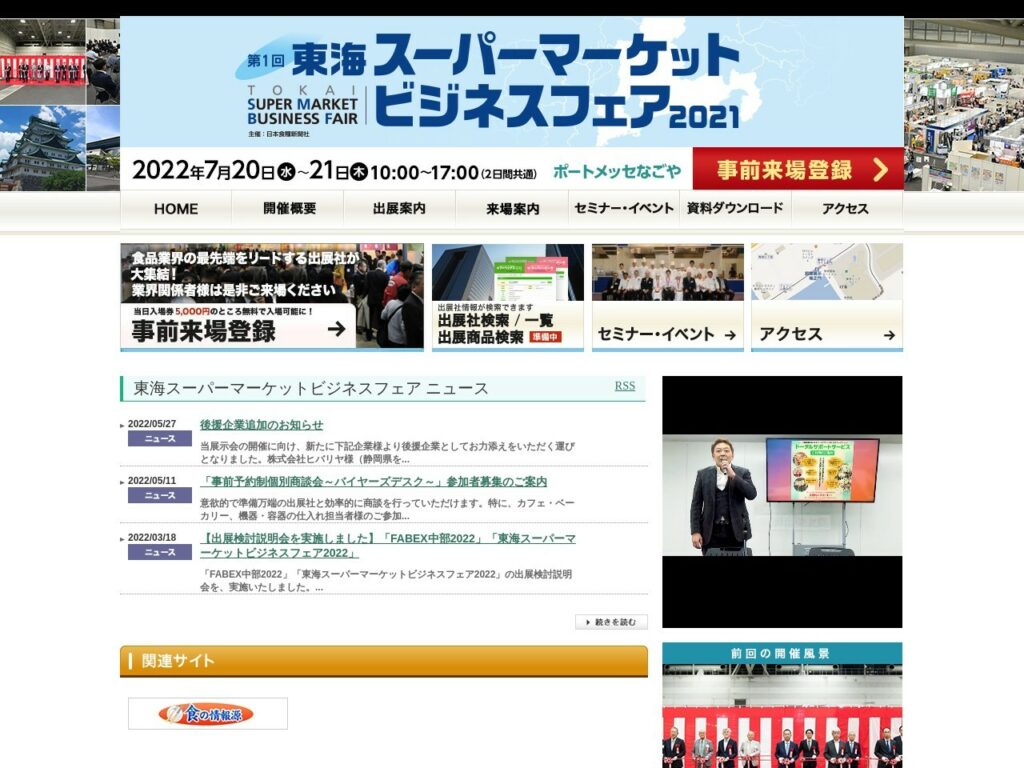The width and height of the screenshot is (1024, 768).
Task: Click the 東海スーパーマーケットビジネスフェア ニュース heading
Action: tap(311, 389)
